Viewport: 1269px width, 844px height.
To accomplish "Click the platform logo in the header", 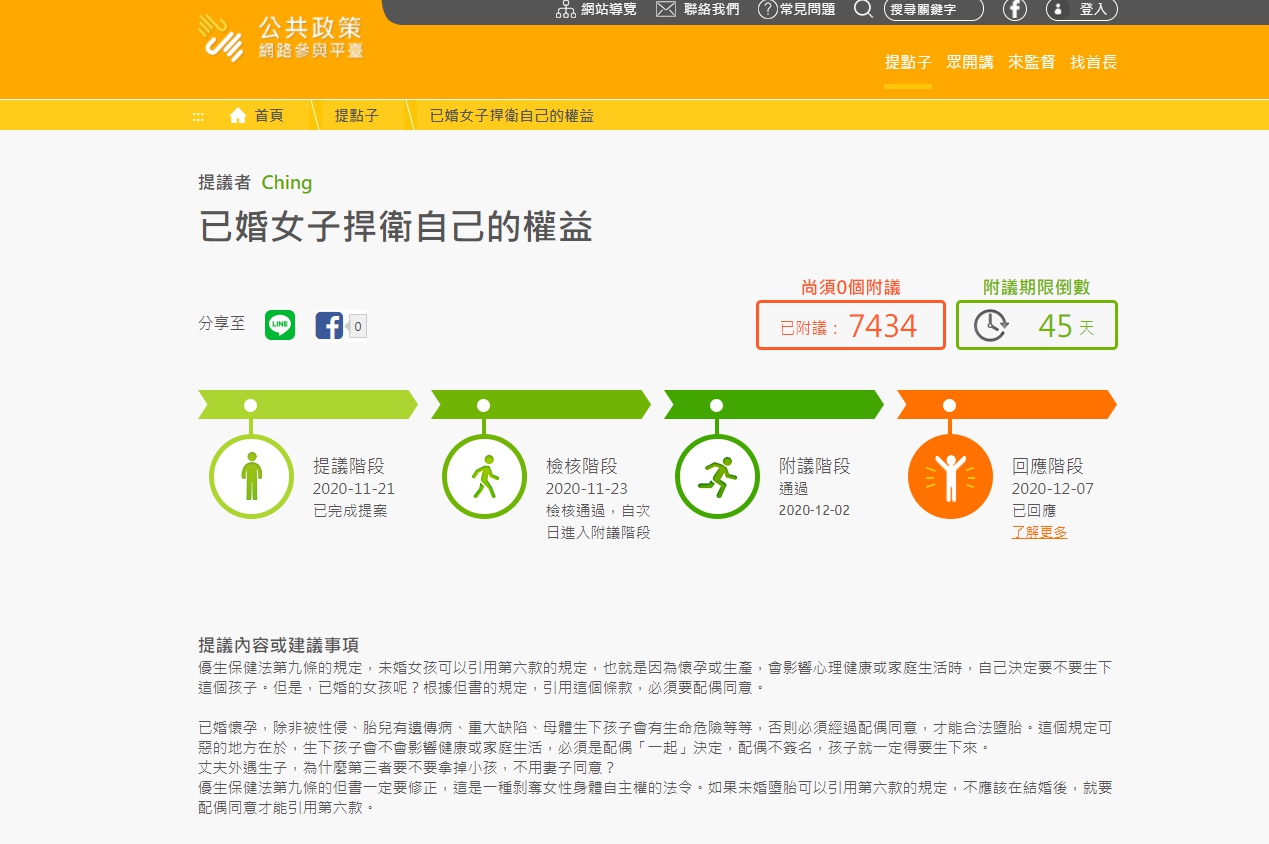I will pyautogui.click(x=280, y=37).
